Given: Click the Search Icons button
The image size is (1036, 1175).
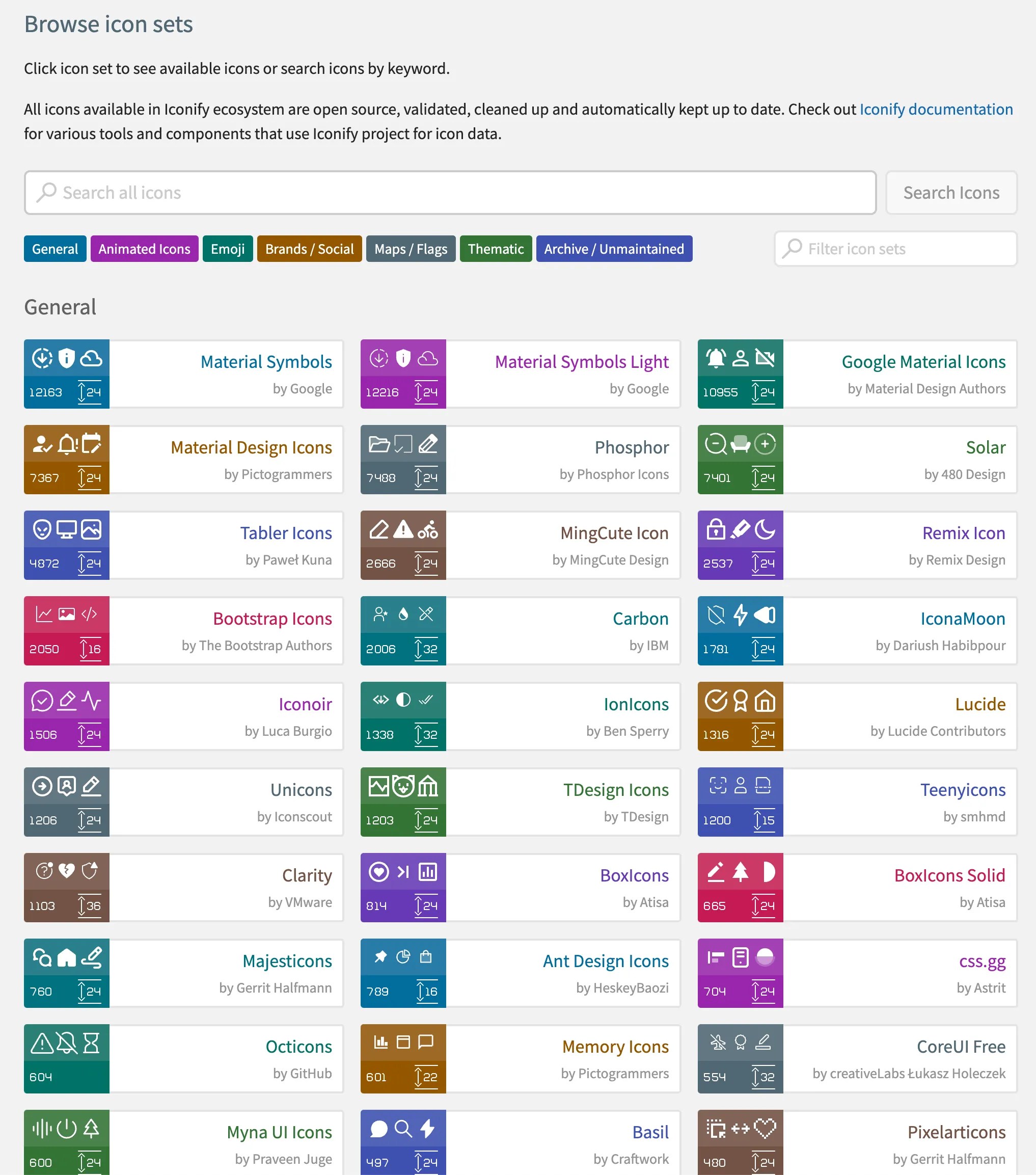Looking at the screenshot, I should coord(951,193).
